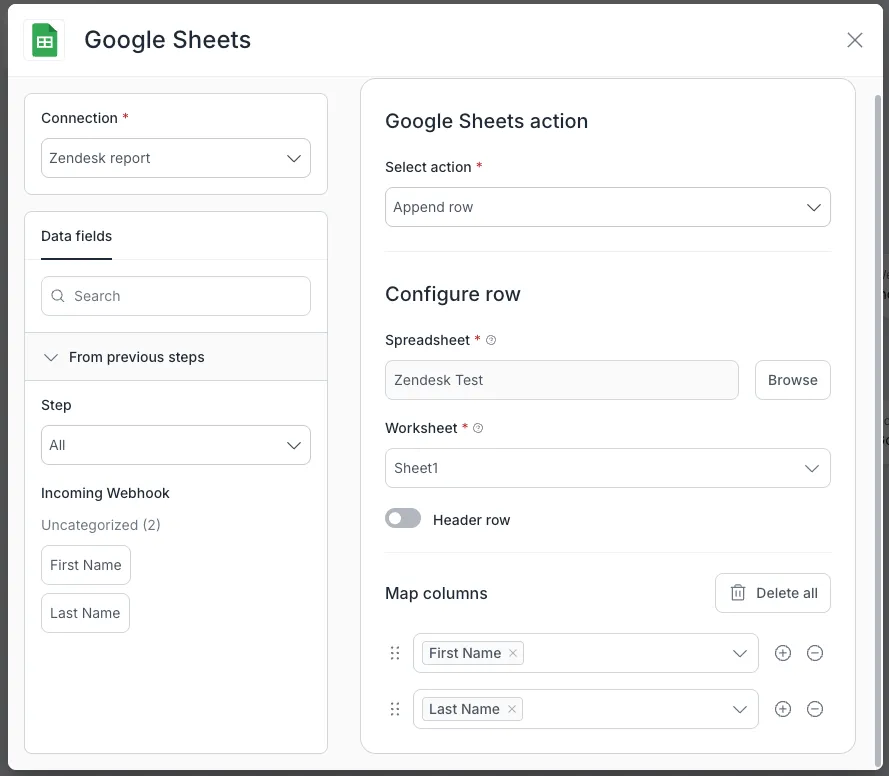
Task: Click the Google Sheets logo icon
Action: [x=44, y=40]
